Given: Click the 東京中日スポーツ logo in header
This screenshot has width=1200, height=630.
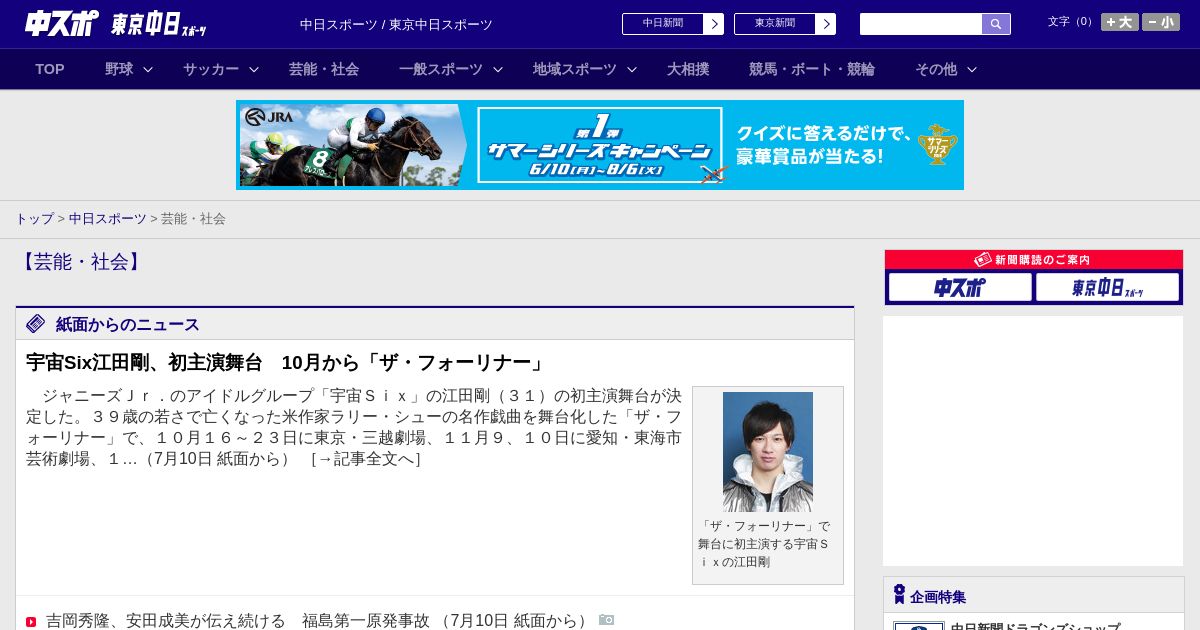Looking at the screenshot, I should pos(159,24).
